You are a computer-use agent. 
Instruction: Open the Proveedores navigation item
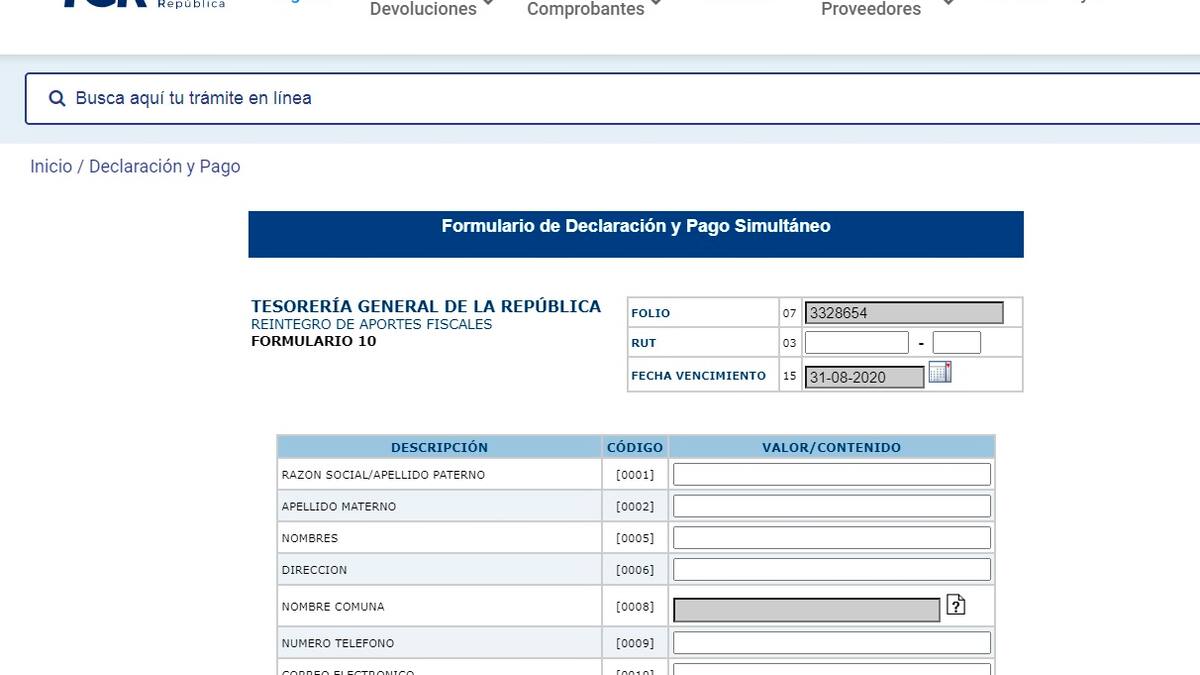tap(871, 9)
